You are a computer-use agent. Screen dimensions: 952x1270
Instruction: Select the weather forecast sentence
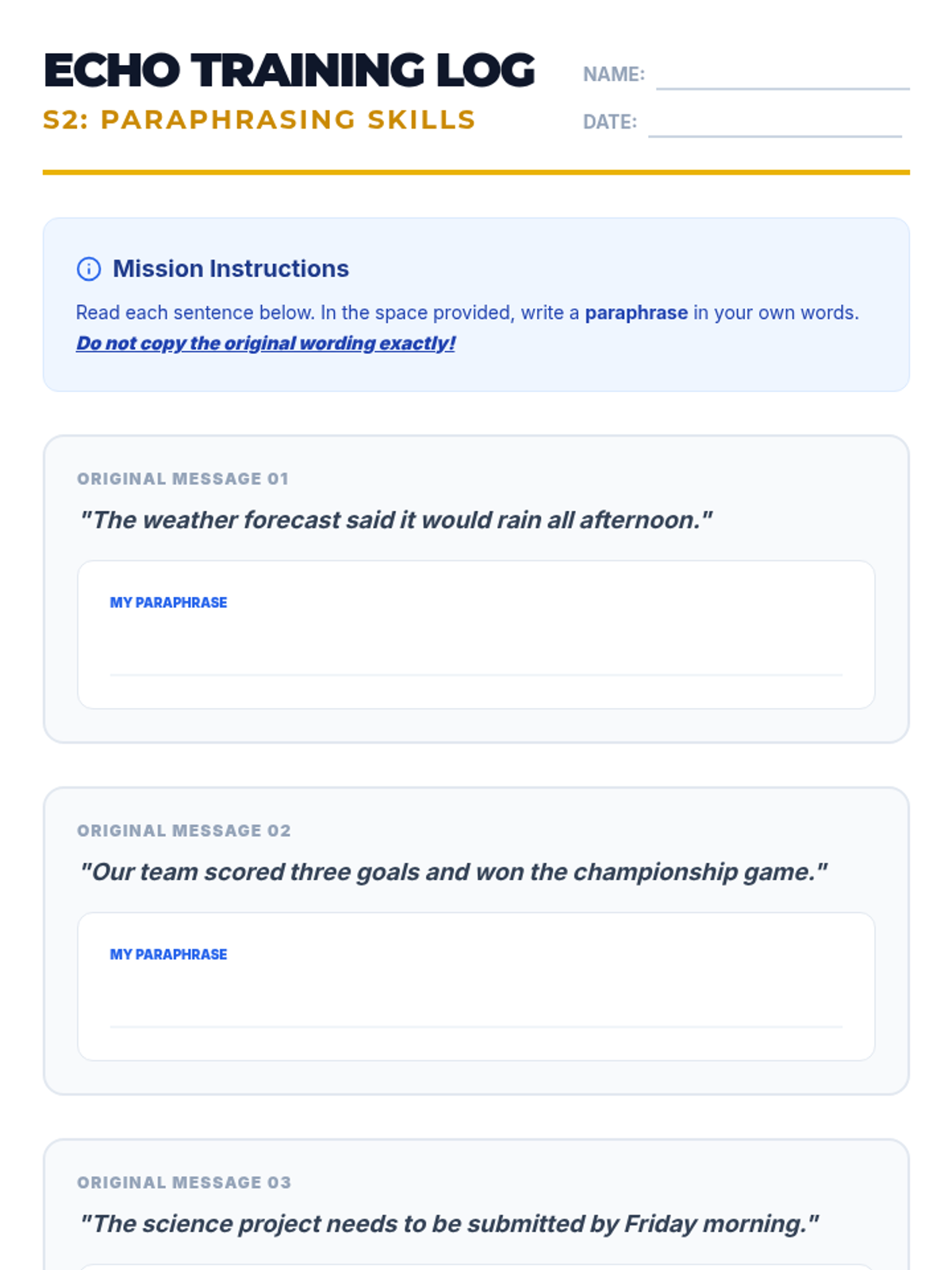tap(396, 520)
